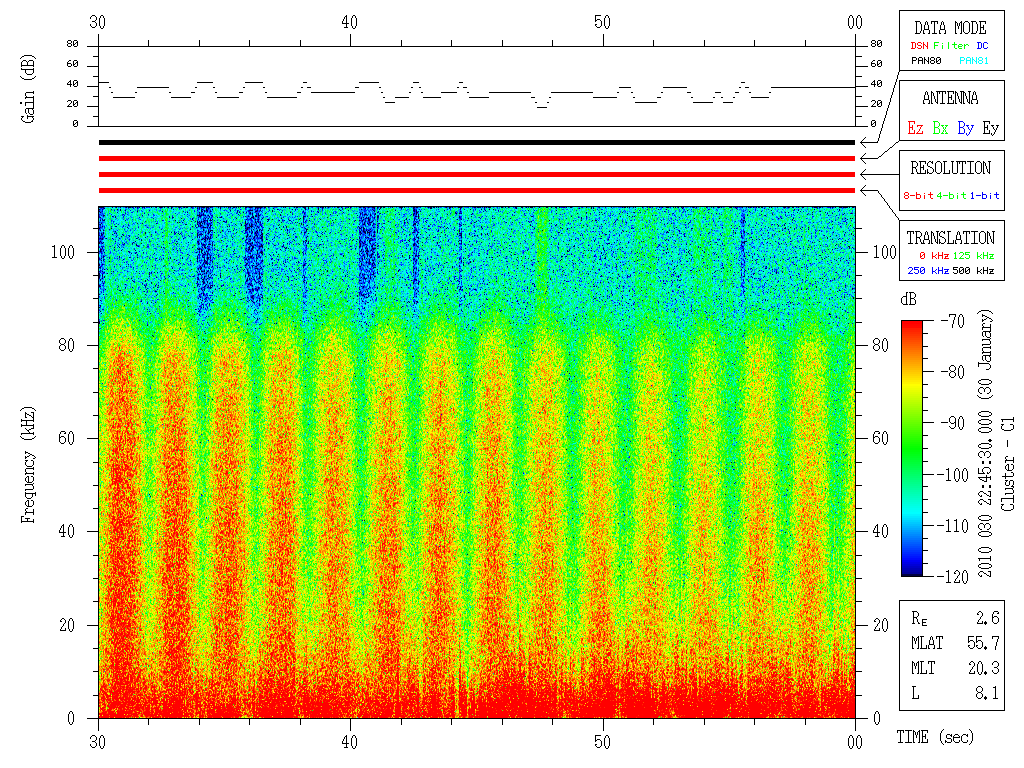Select the 8-bit resolution label
Image resolution: width=1024 pixels, height=768 pixels.
tap(918, 195)
